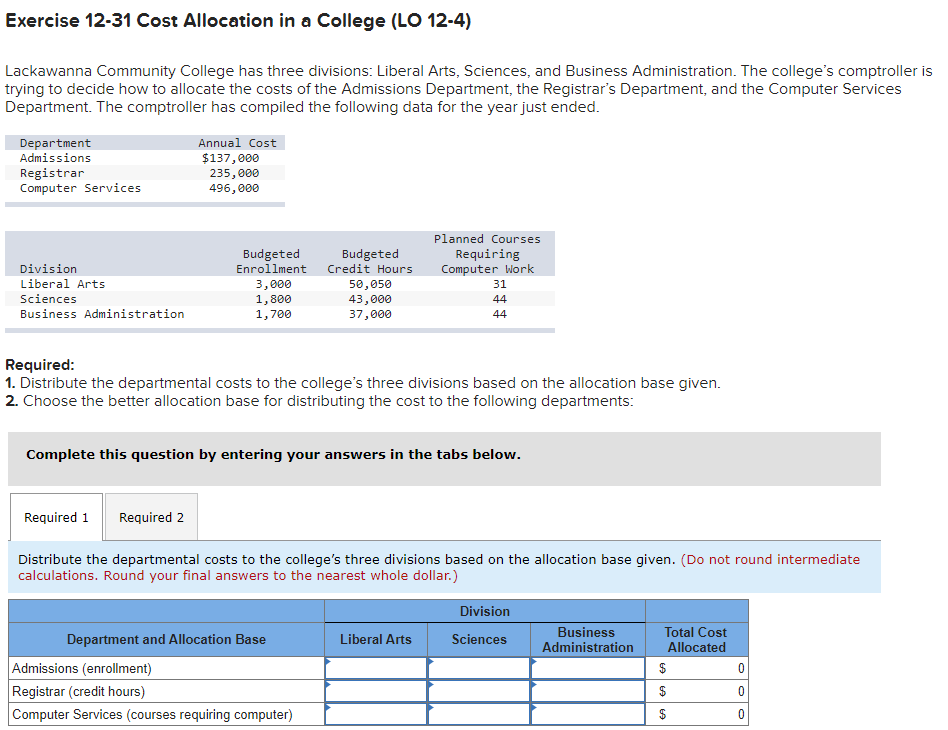Select the Required 1 tab
This screenshot has width=948, height=730.
[x=55, y=517]
